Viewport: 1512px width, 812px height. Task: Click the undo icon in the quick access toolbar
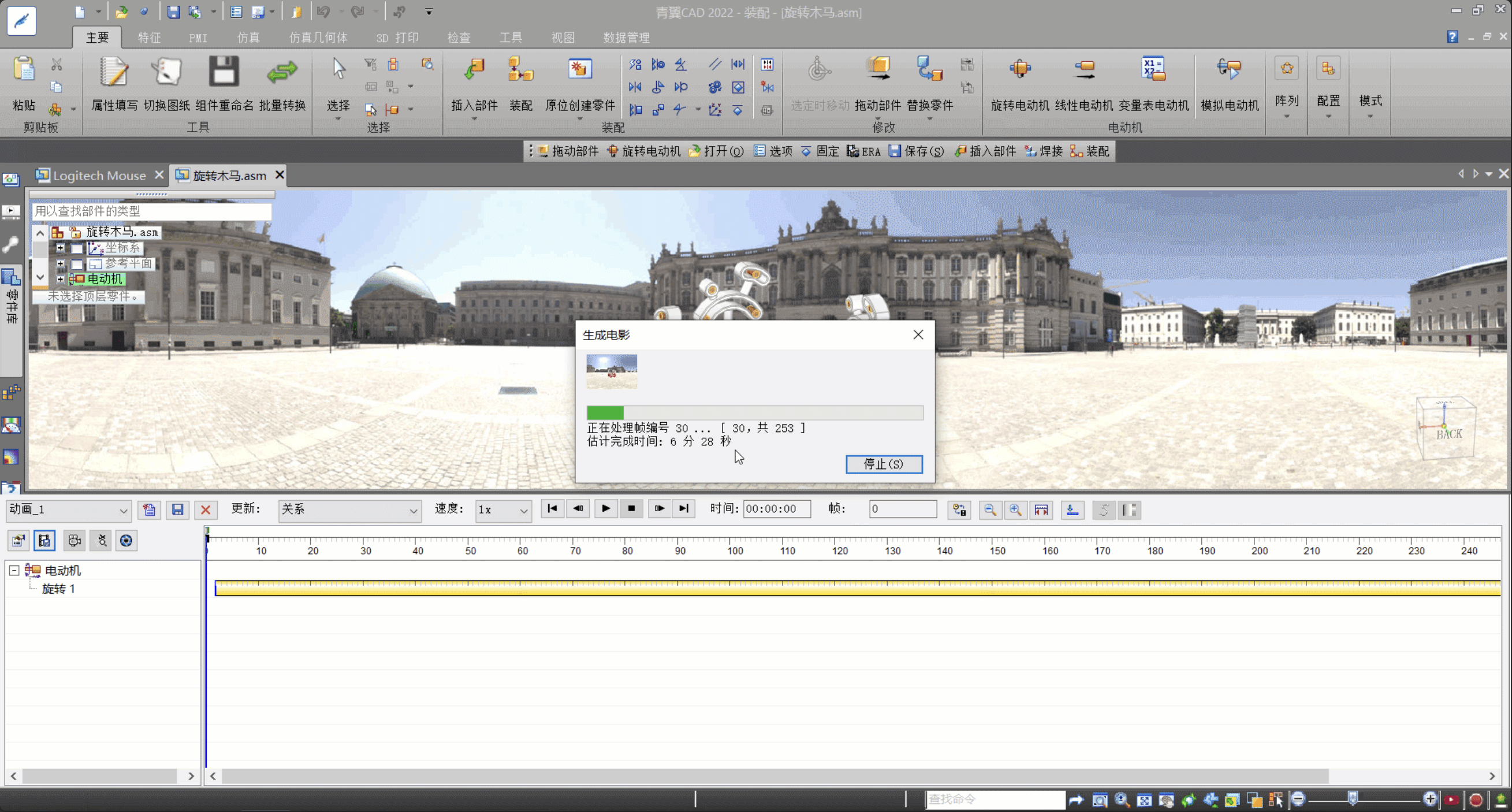click(x=323, y=12)
